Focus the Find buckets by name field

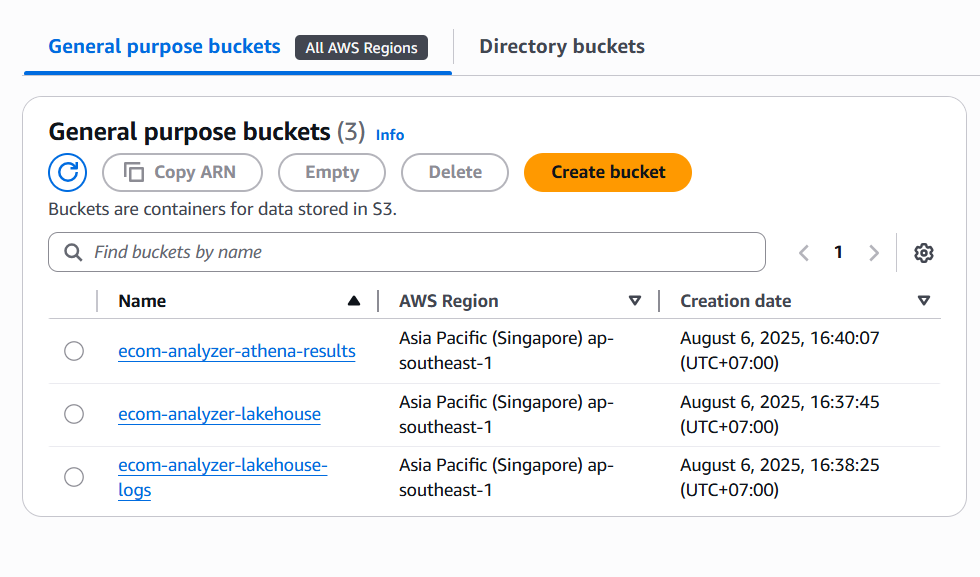[420, 253]
